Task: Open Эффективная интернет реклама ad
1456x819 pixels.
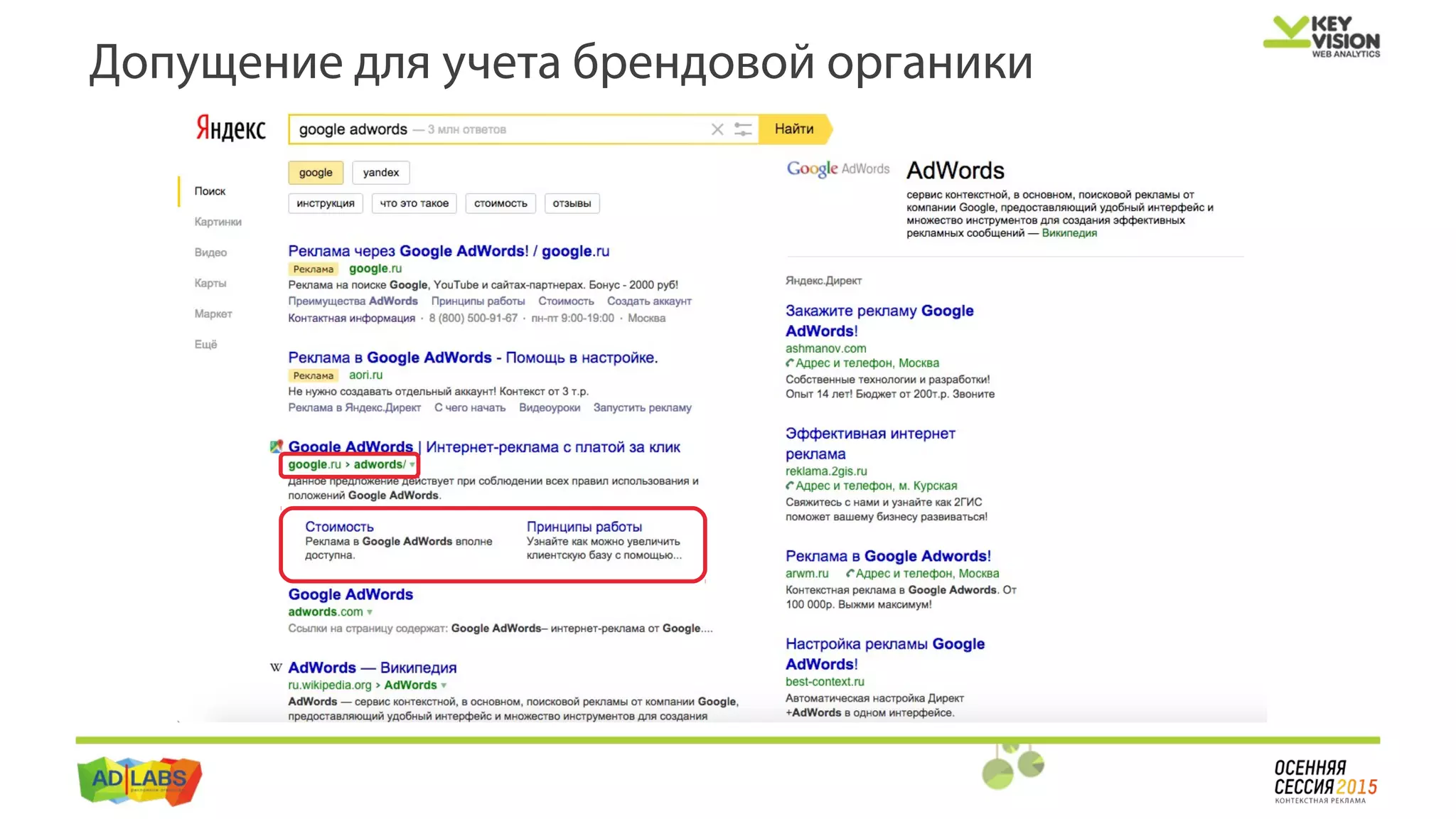Action: click(870, 444)
